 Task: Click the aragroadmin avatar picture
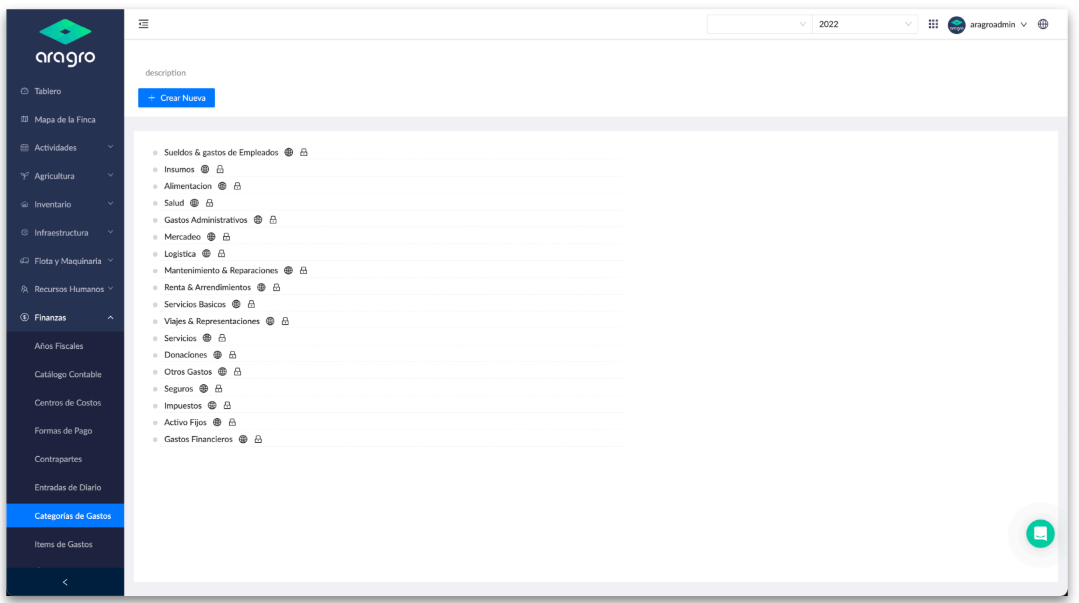957,25
